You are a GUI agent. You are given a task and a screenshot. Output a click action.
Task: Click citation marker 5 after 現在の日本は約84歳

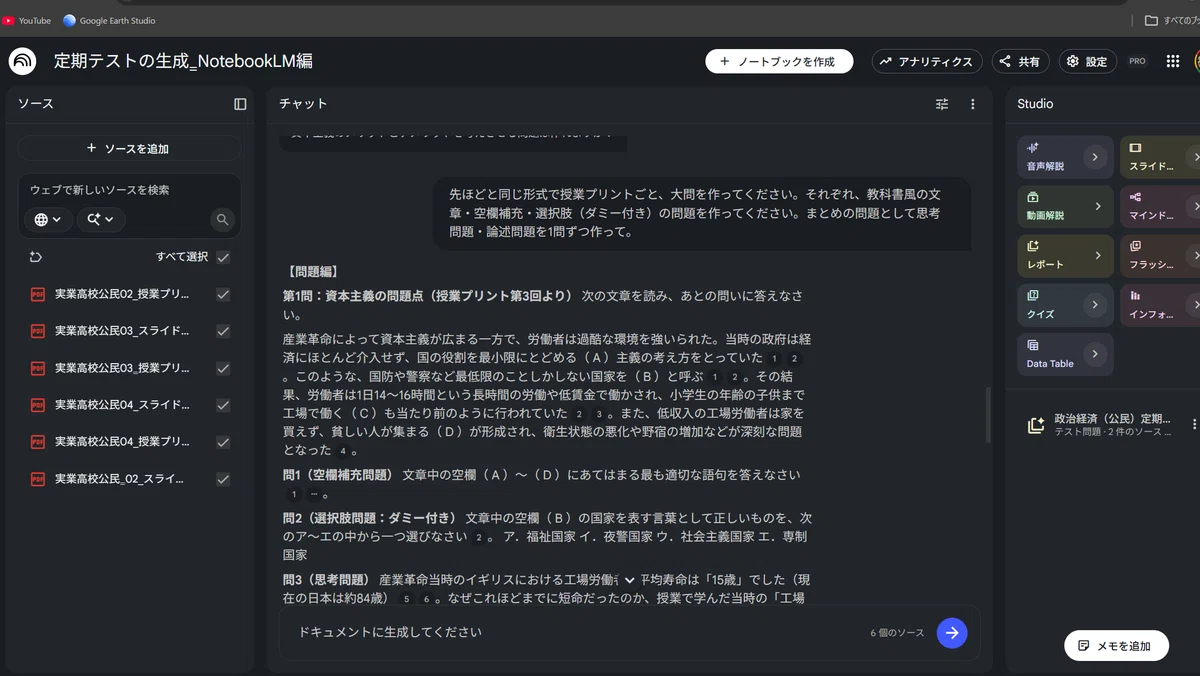click(x=406, y=599)
